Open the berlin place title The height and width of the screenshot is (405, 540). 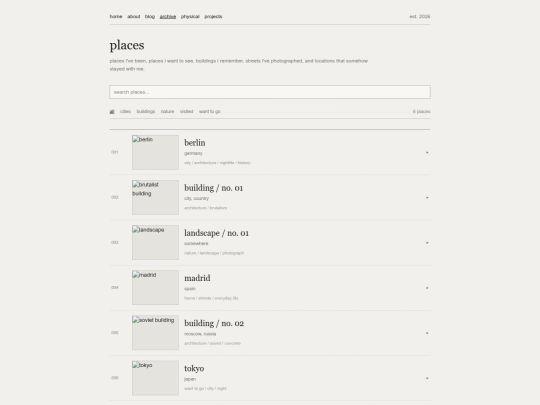(195, 143)
